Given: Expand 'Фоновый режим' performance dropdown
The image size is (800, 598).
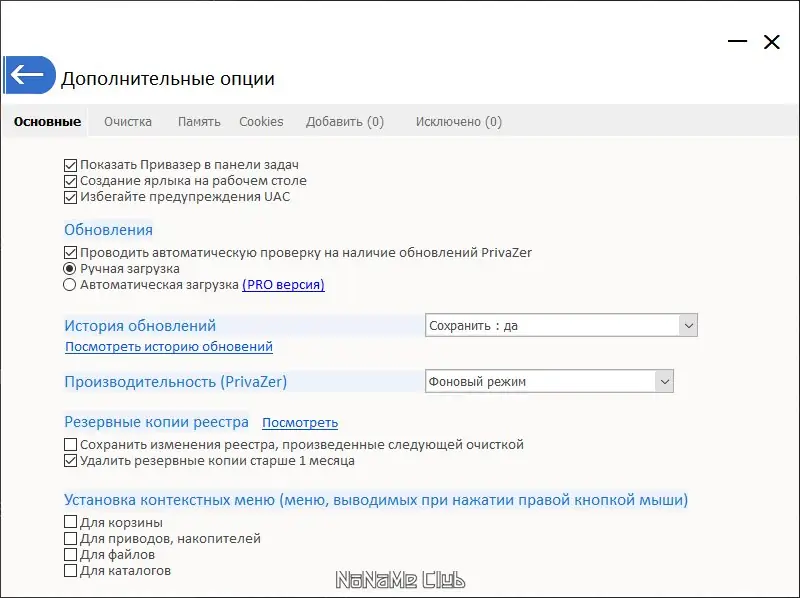Looking at the screenshot, I should (549, 381).
